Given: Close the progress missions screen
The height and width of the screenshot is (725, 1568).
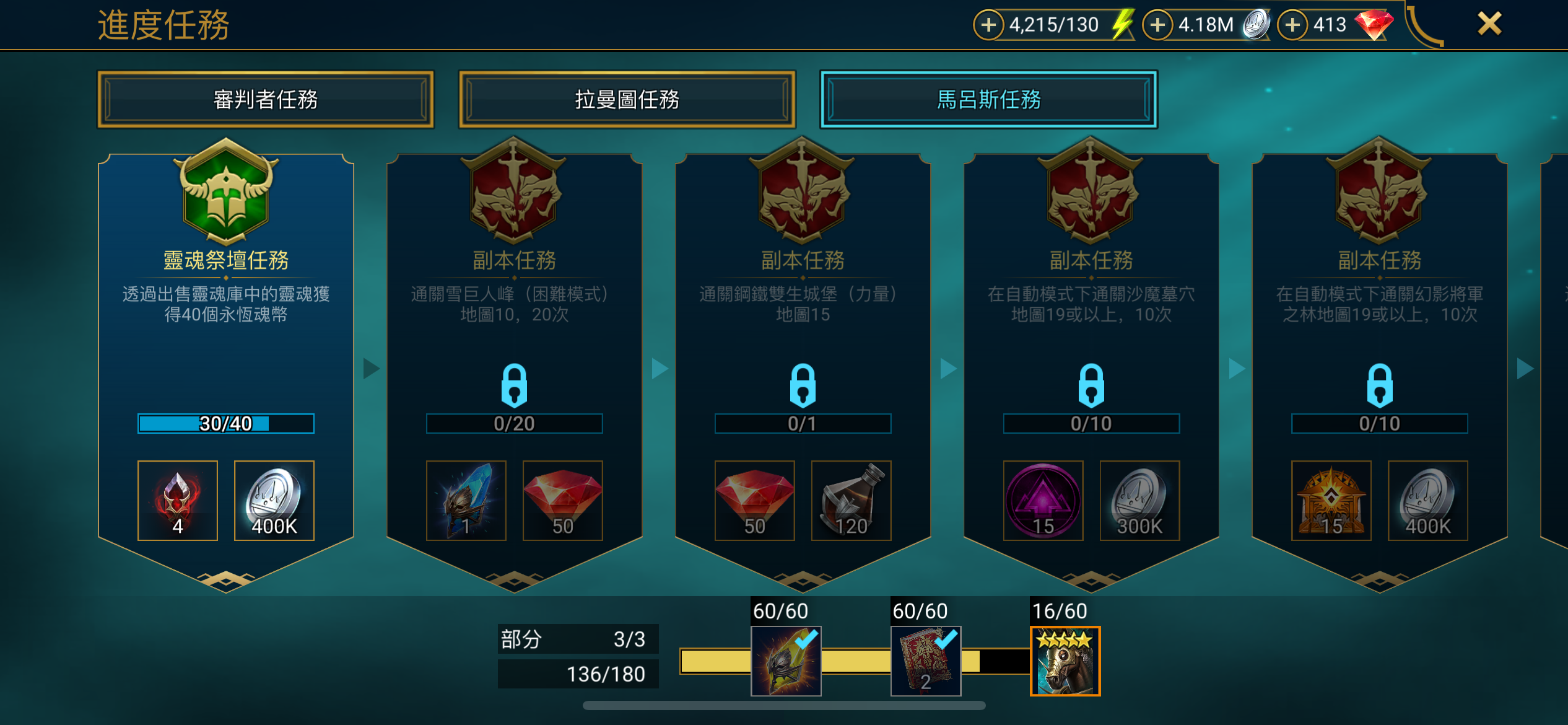Looking at the screenshot, I should point(1489,24).
